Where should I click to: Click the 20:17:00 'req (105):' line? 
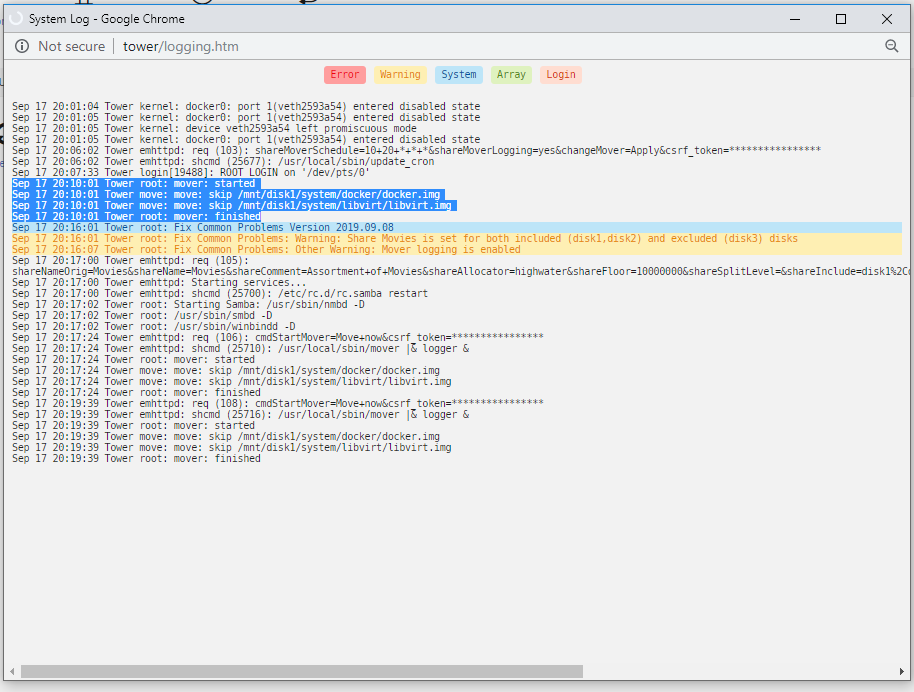coord(131,261)
